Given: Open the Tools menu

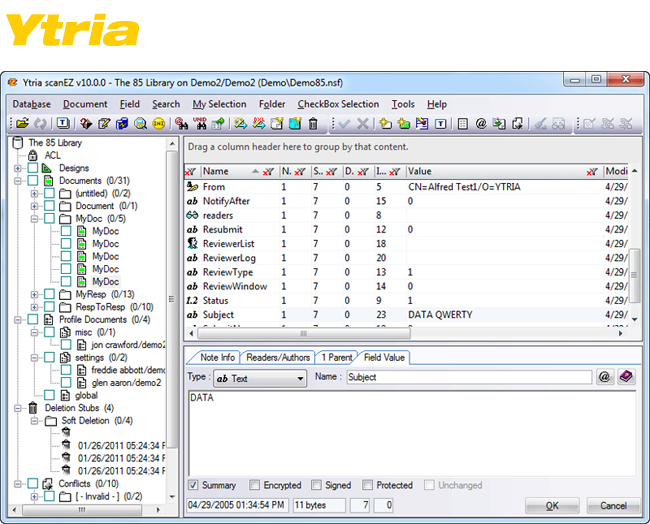Looking at the screenshot, I should click(403, 104).
